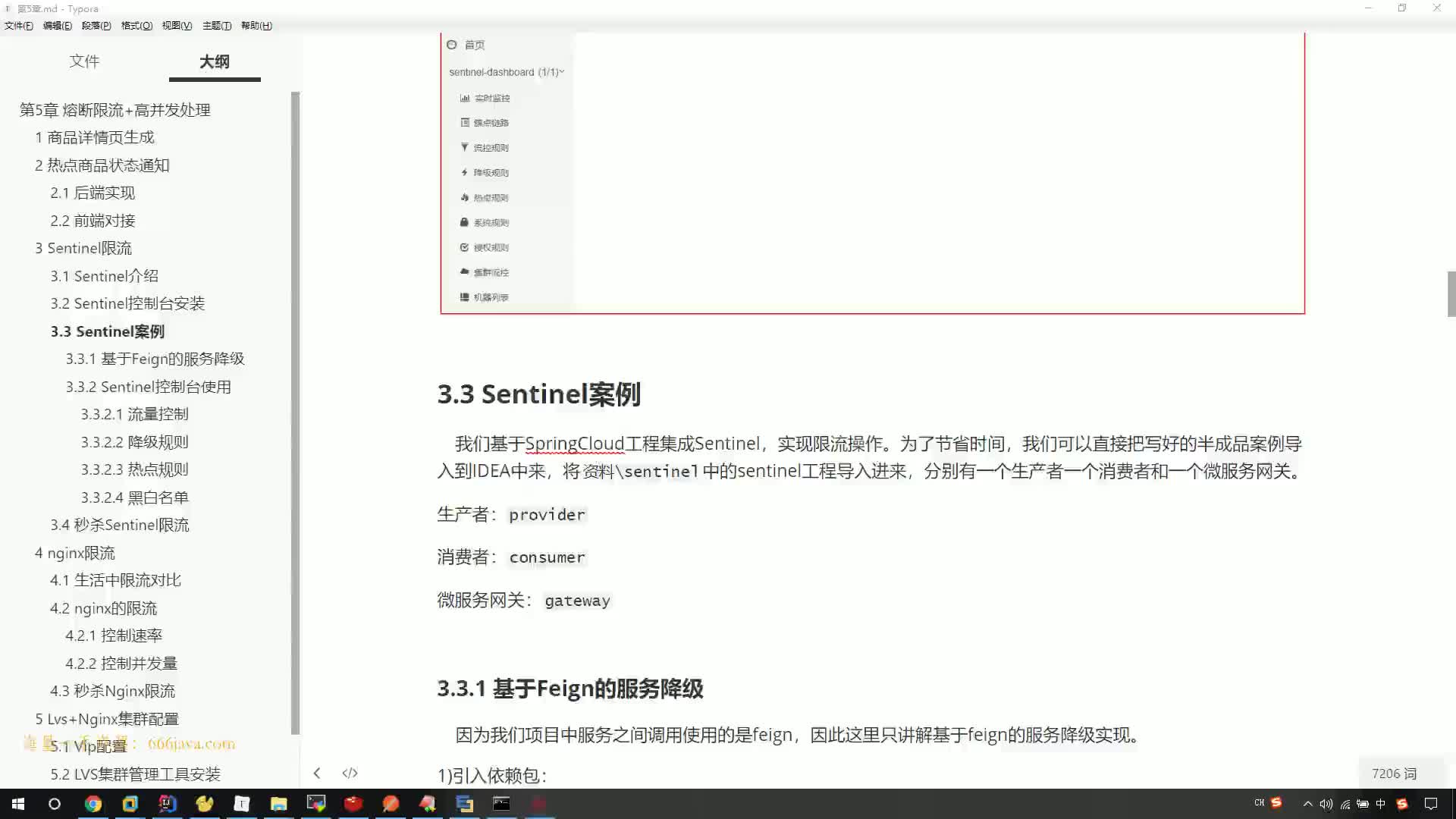Viewport: 1456px width, 819px height.
Task: Click the embedded Sentinel dashboard screenshot
Action: (872, 173)
